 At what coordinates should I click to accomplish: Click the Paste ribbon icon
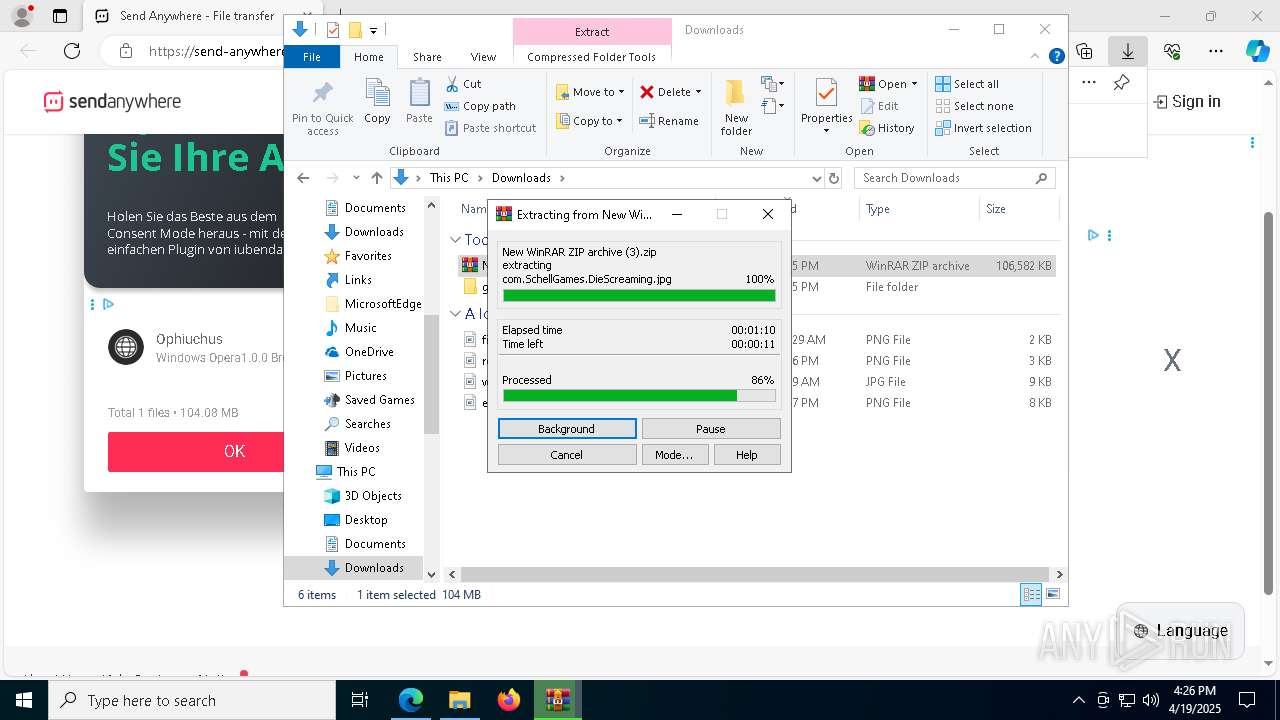419,101
